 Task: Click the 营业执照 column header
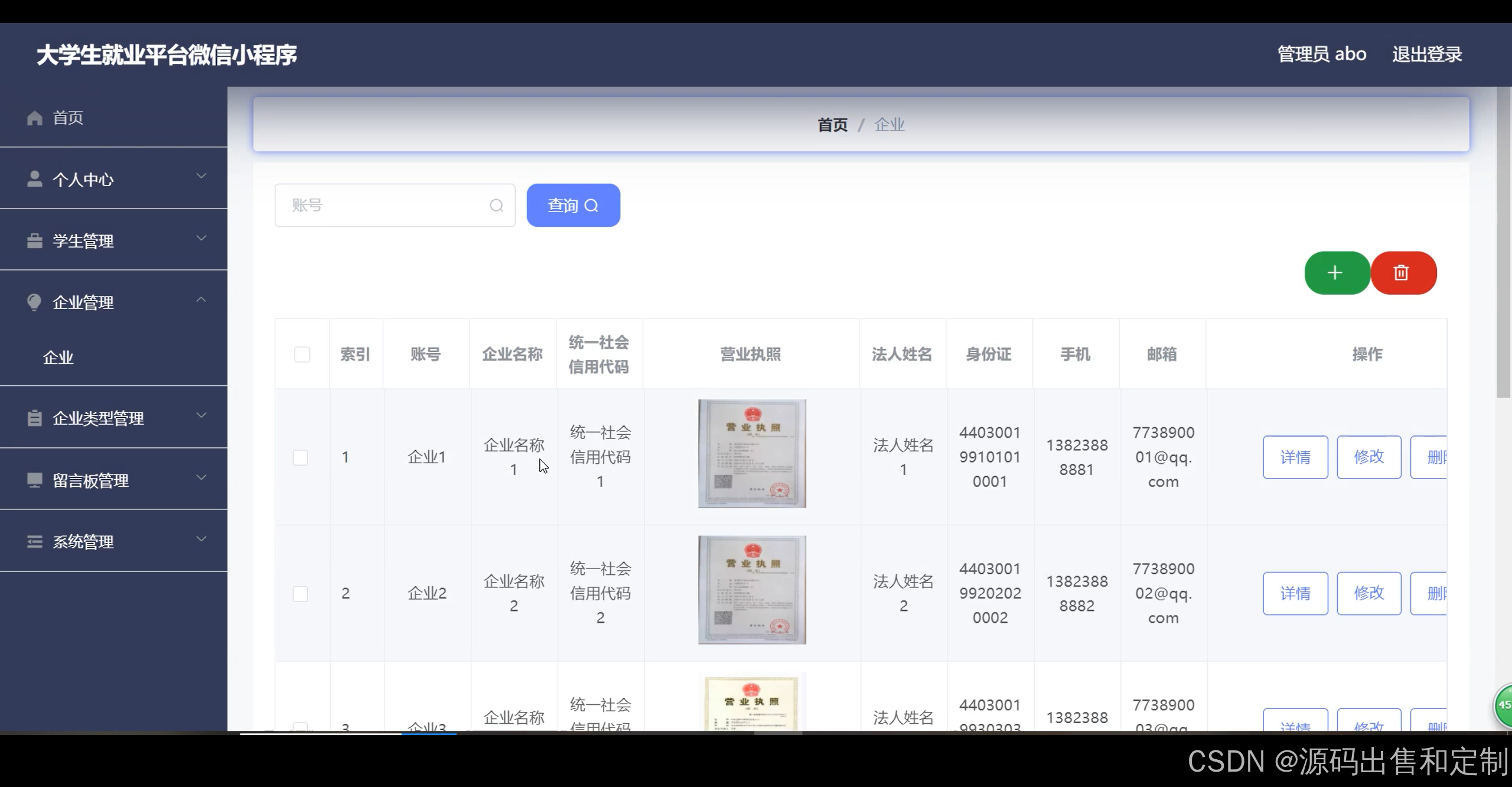[x=751, y=354]
